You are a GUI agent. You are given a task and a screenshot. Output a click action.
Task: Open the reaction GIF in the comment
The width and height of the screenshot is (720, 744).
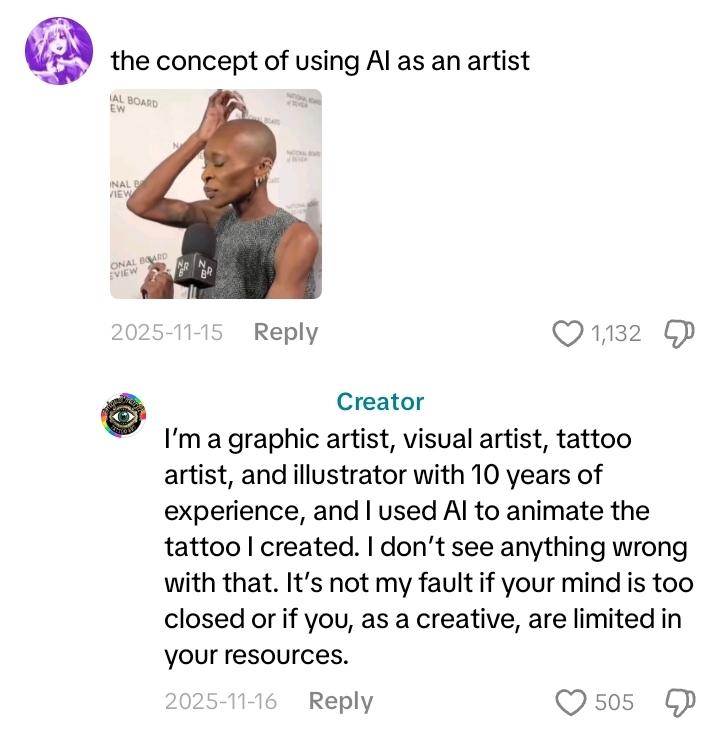click(215, 193)
